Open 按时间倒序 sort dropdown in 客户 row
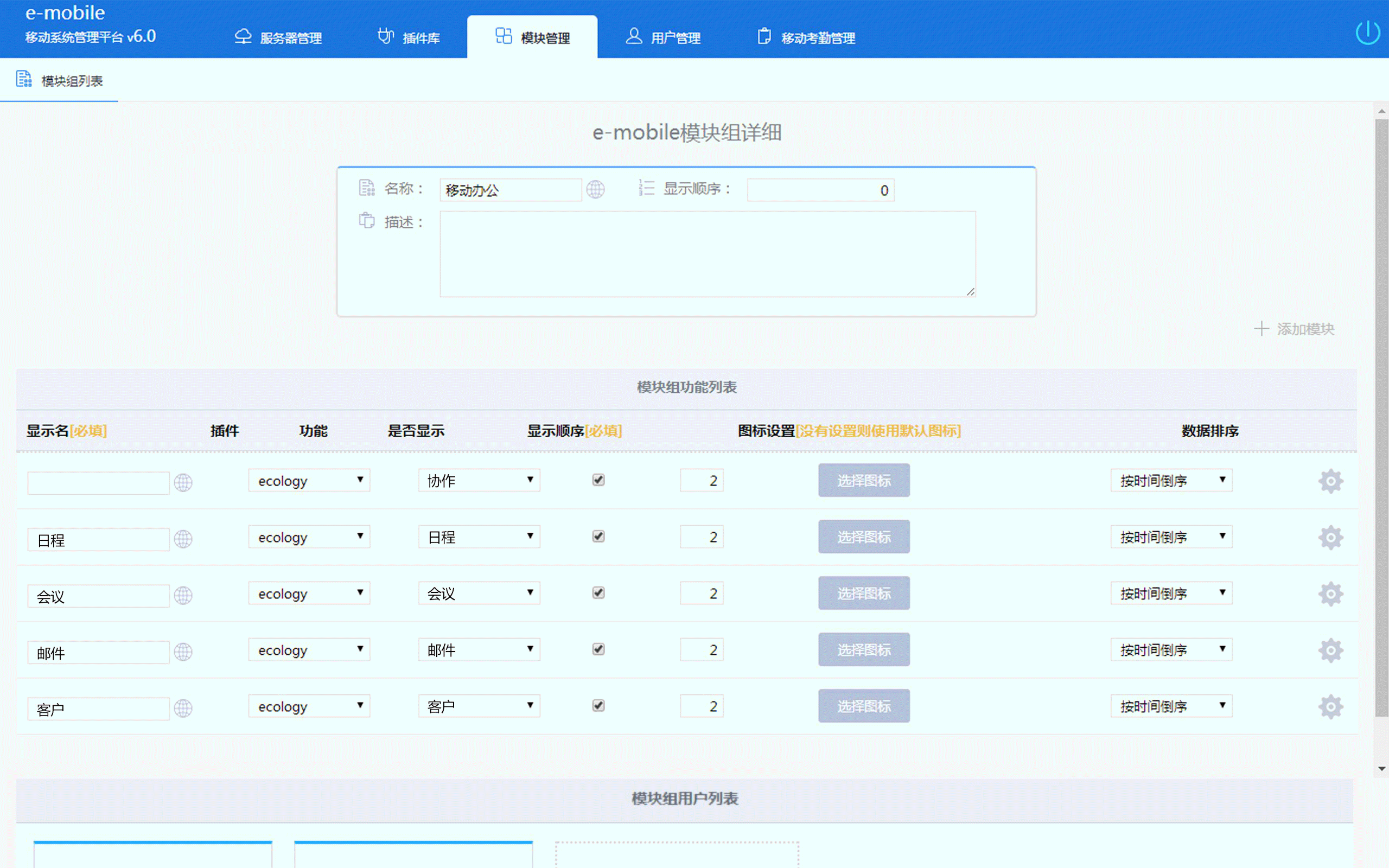 coord(1171,706)
